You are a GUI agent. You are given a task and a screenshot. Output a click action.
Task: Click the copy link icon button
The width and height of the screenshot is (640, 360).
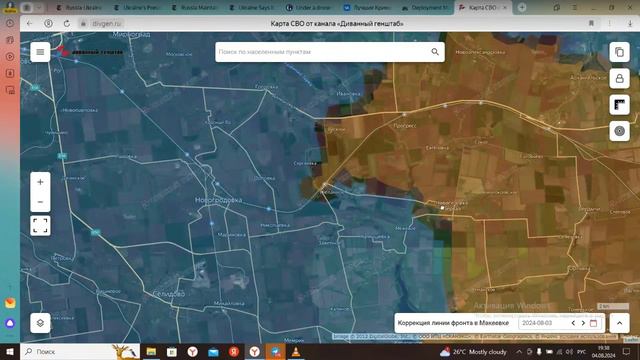pyautogui.click(x=619, y=52)
